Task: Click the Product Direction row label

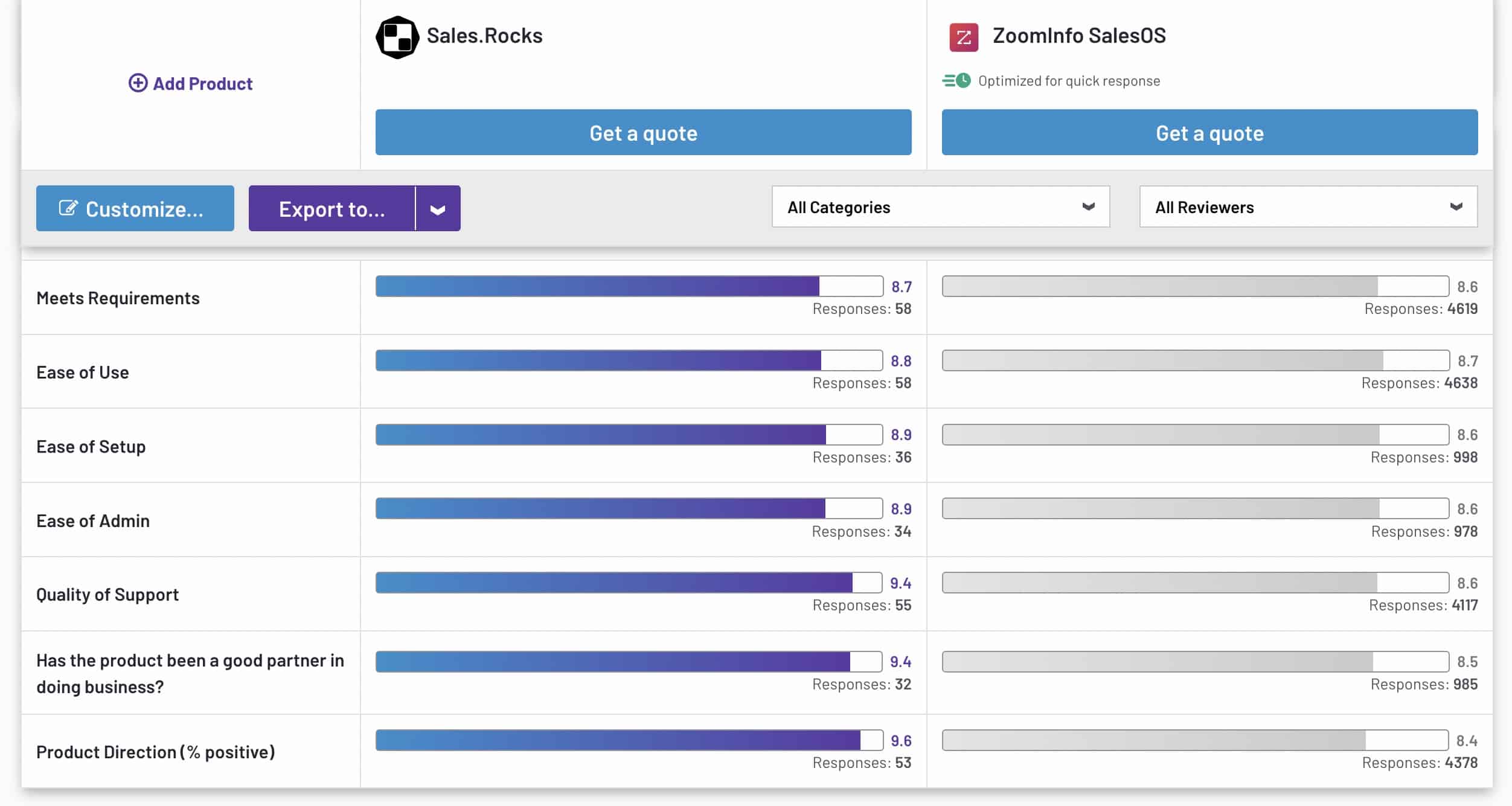Action: point(156,752)
